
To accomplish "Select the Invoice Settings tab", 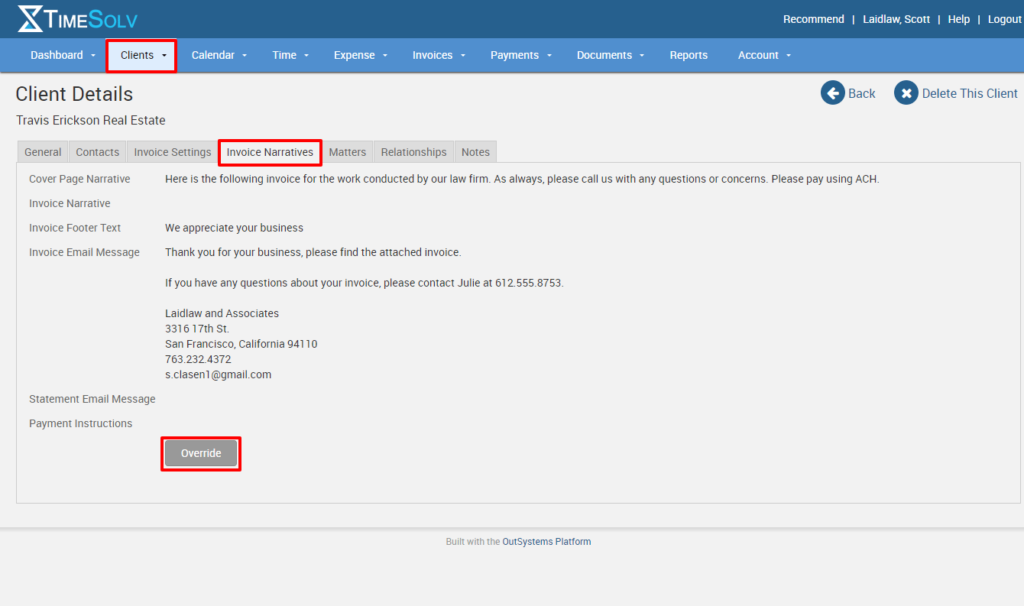I will (x=171, y=151).
